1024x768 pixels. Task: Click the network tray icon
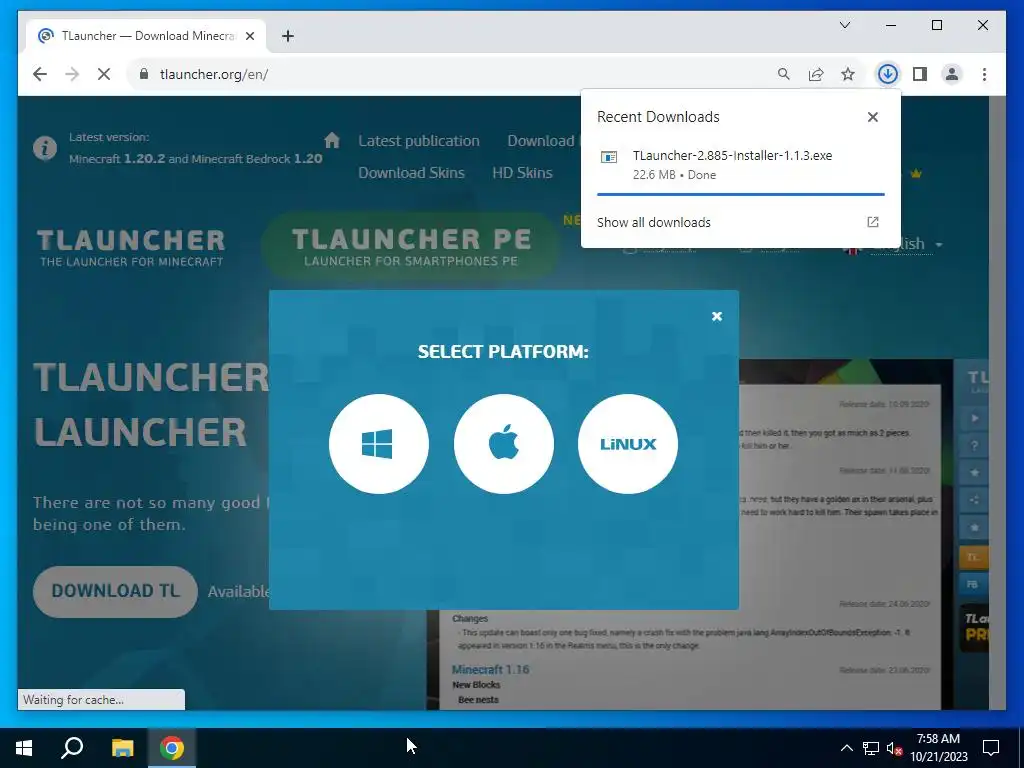[x=871, y=748]
